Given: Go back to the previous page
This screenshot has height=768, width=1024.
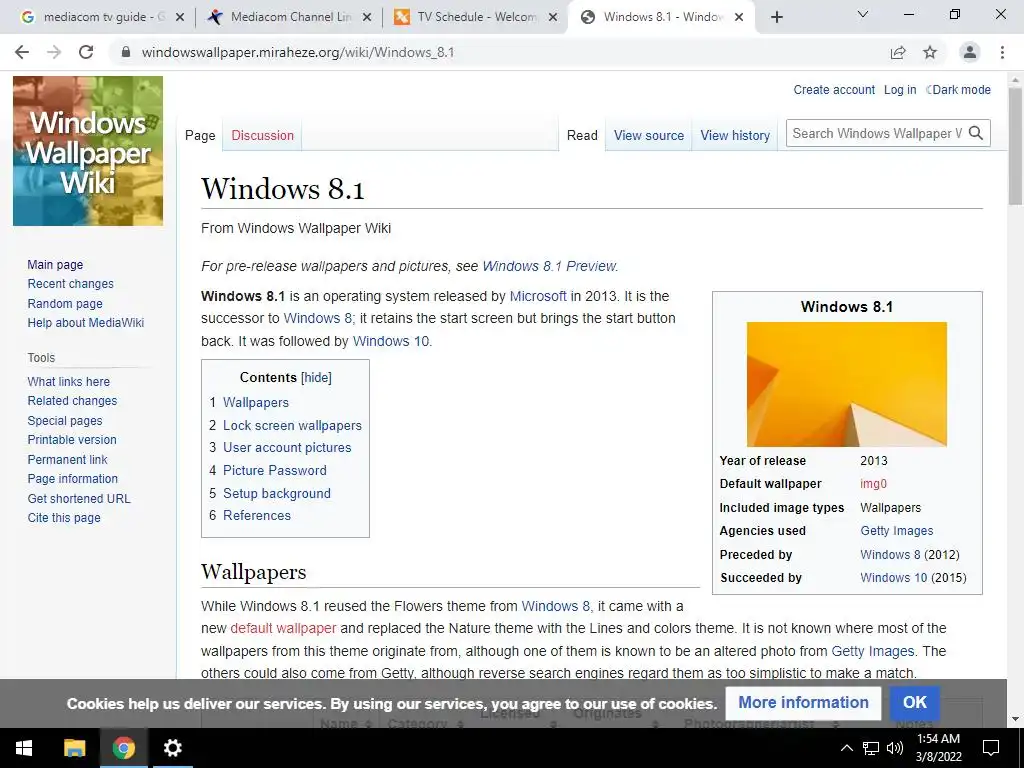Looking at the screenshot, I should tap(22, 52).
